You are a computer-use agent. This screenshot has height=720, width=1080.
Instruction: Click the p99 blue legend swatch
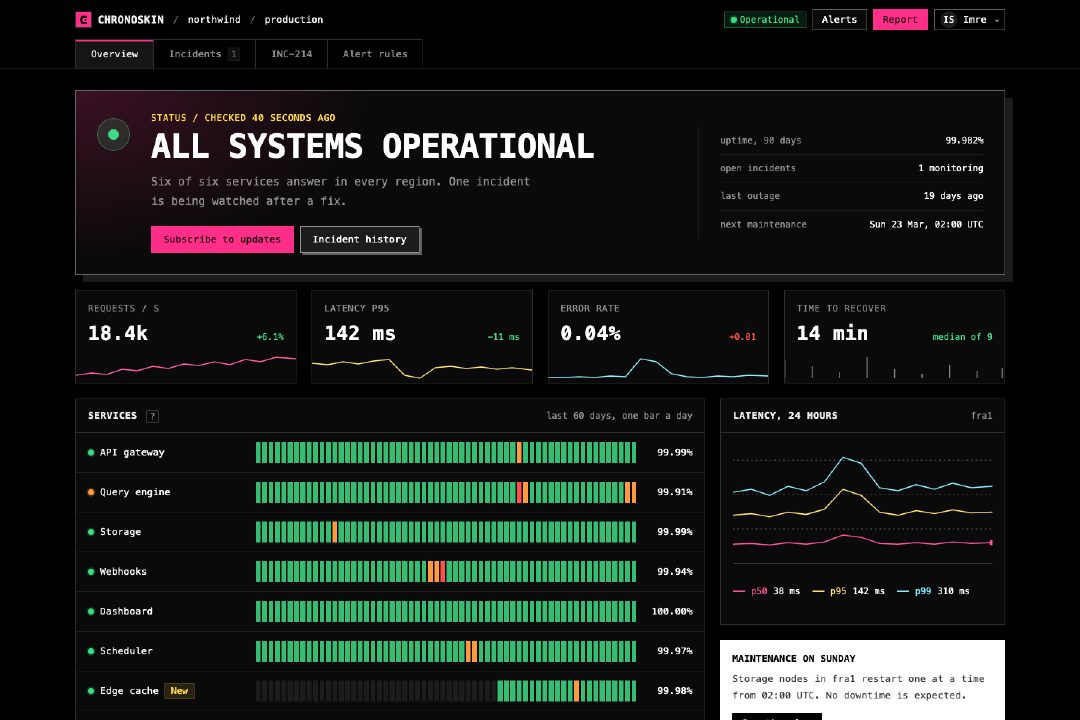(903, 591)
